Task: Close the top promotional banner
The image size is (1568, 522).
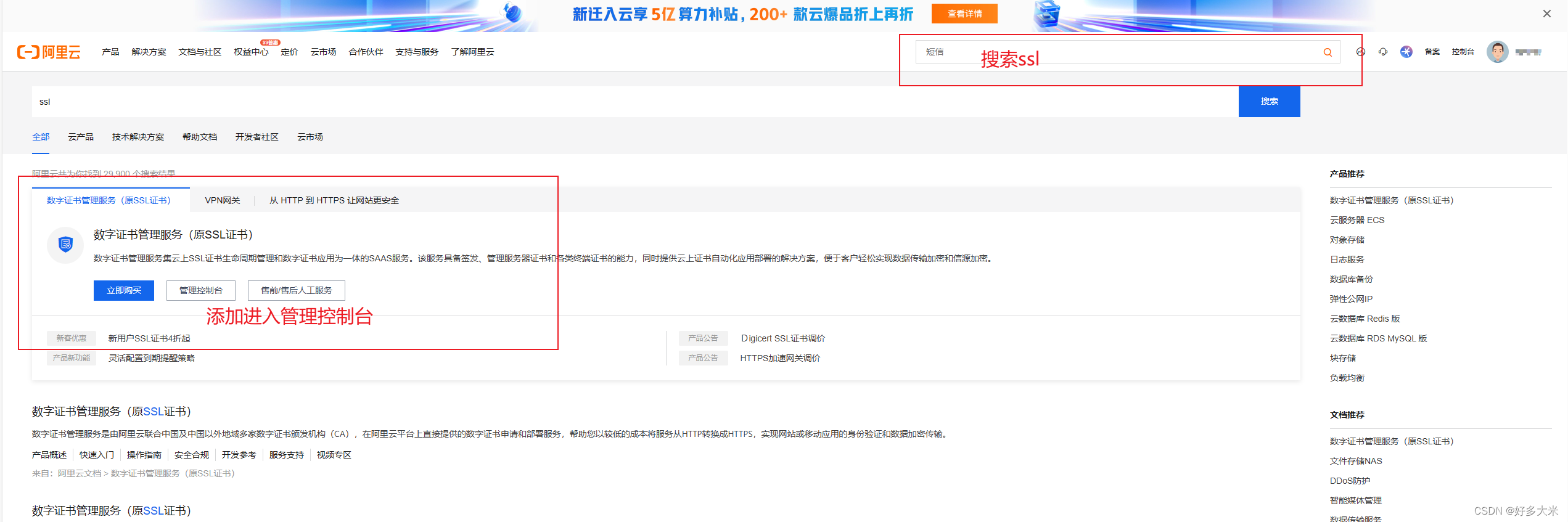Action: [1546, 14]
